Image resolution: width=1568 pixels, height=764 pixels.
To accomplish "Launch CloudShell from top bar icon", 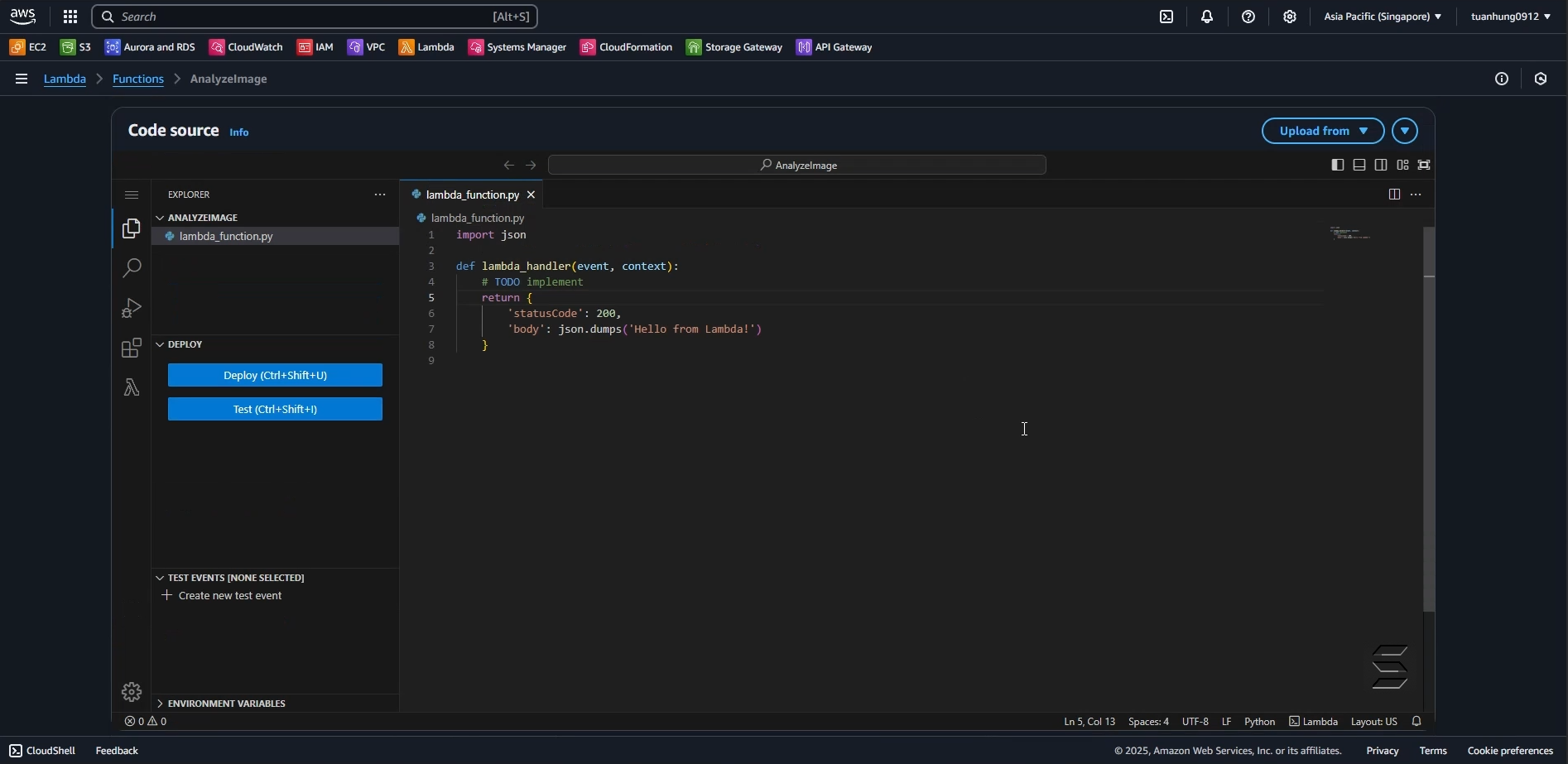I will [x=1166, y=17].
